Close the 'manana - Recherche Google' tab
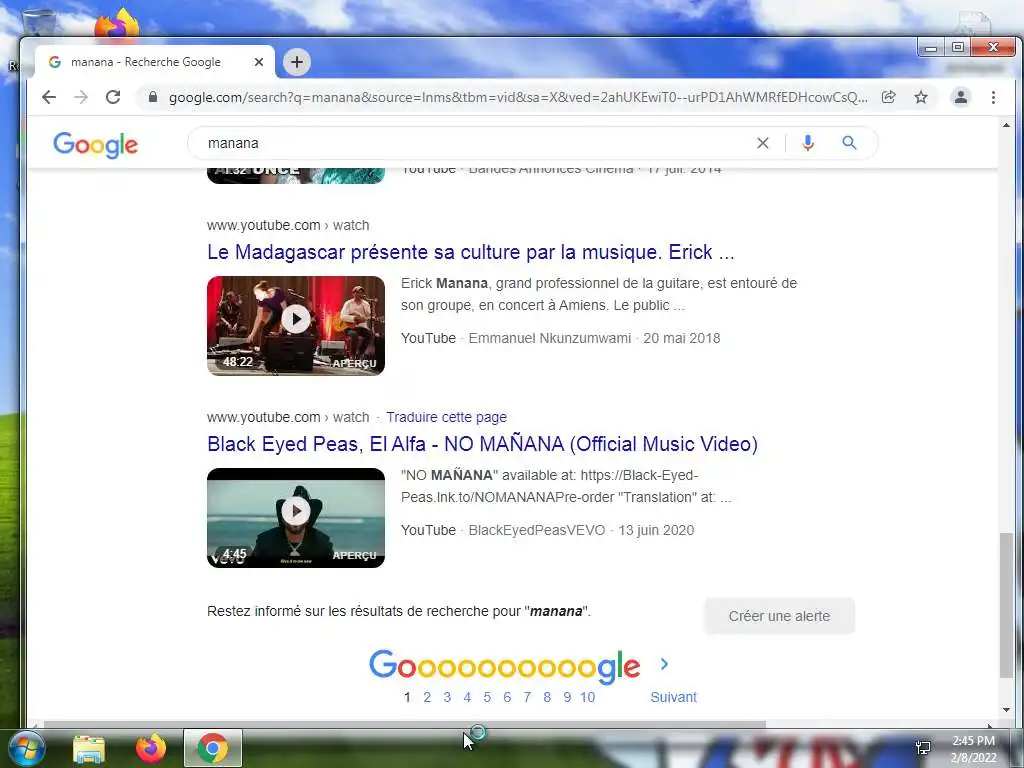The width and height of the screenshot is (1024, 768). (x=259, y=62)
